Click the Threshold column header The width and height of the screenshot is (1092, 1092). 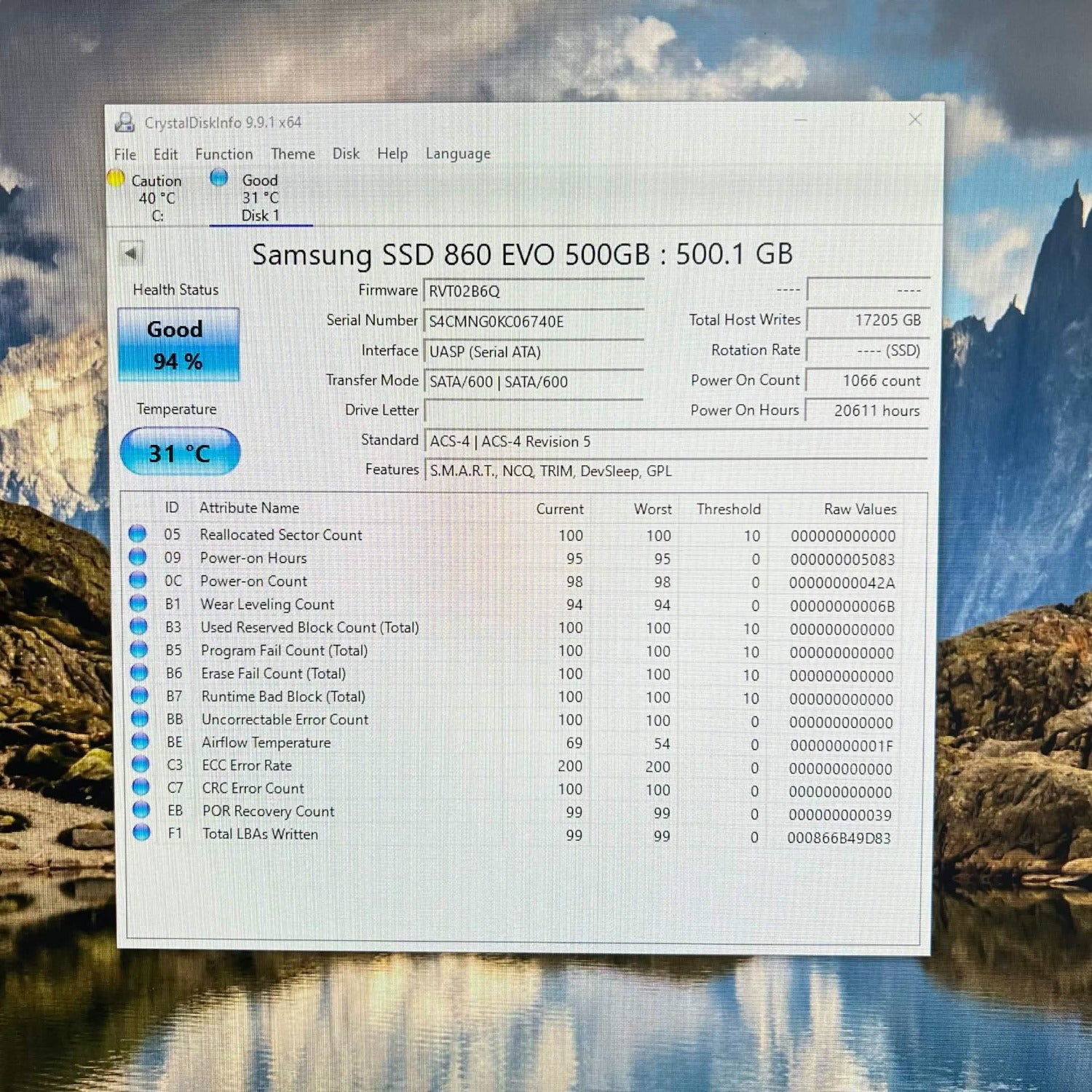(728, 509)
